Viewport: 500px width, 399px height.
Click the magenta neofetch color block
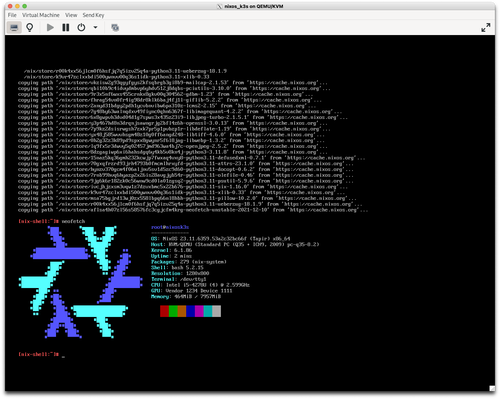coord(199,311)
